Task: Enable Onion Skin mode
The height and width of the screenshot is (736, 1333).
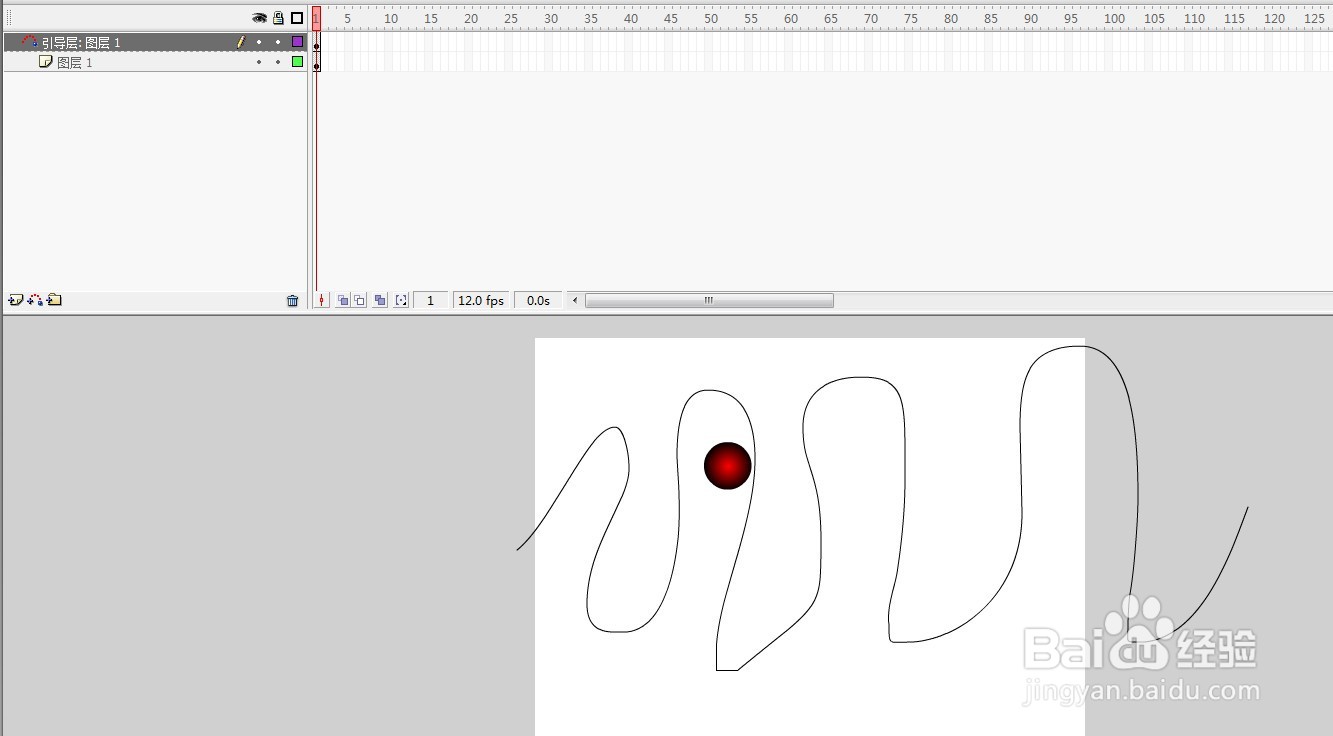Action: click(x=343, y=300)
